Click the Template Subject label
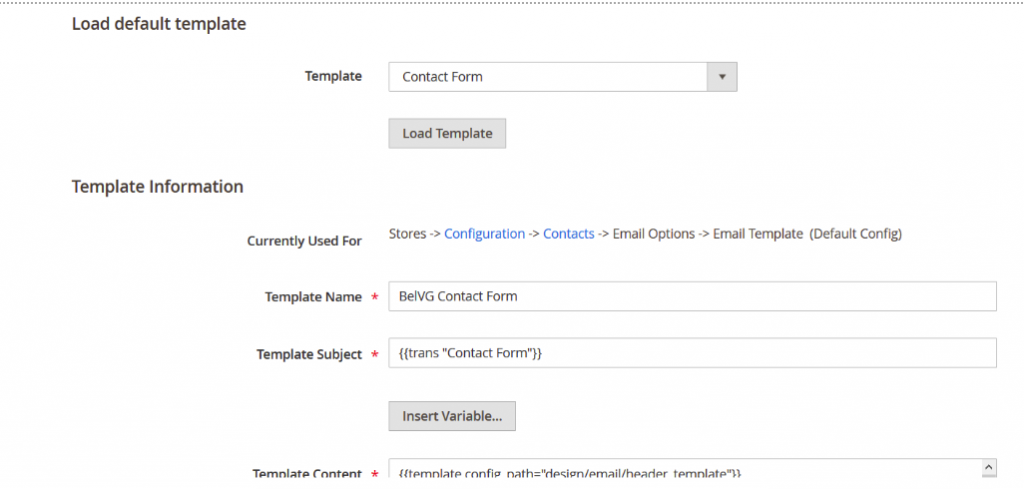1024x489 pixels. coord(309,354)
